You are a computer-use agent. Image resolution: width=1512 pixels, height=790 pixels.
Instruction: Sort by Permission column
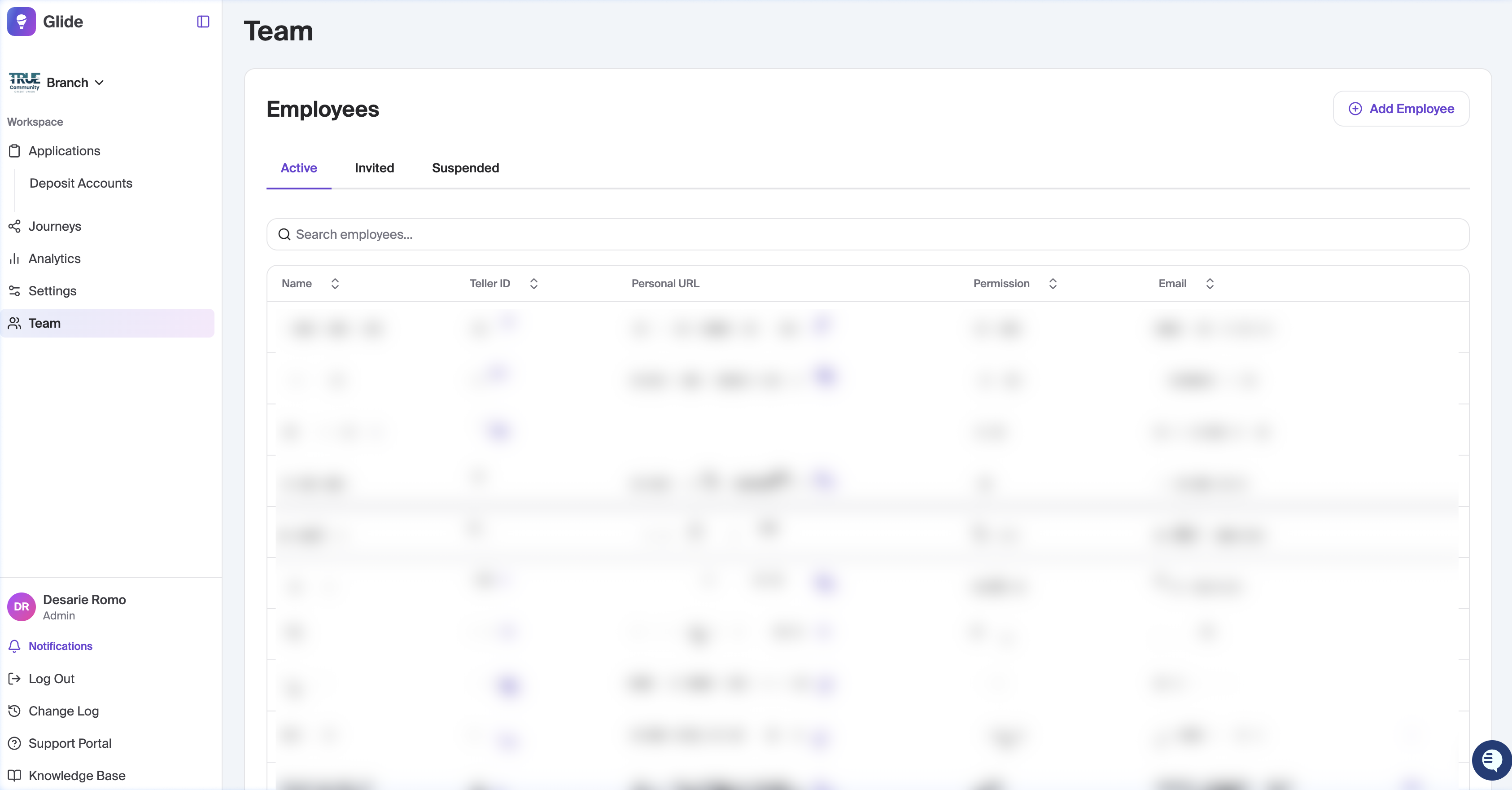click(1053, 284)
